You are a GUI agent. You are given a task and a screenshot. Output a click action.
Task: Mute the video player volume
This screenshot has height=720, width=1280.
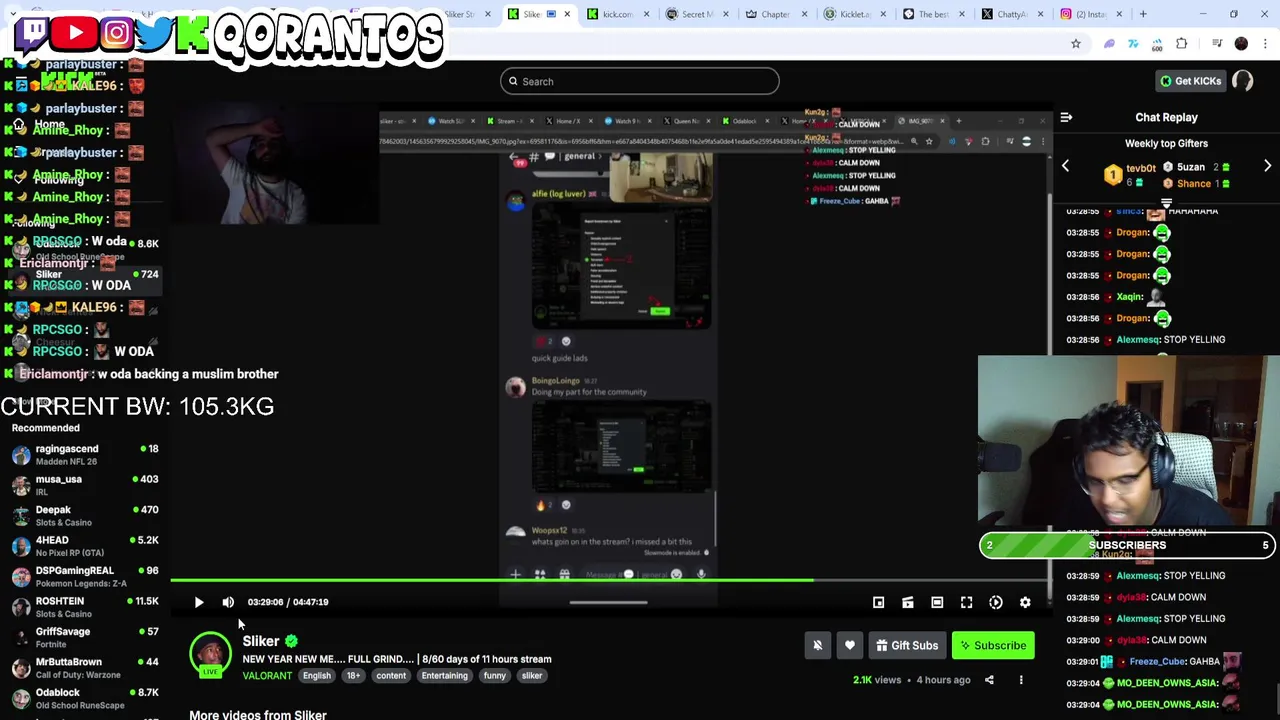pos(228,602)
